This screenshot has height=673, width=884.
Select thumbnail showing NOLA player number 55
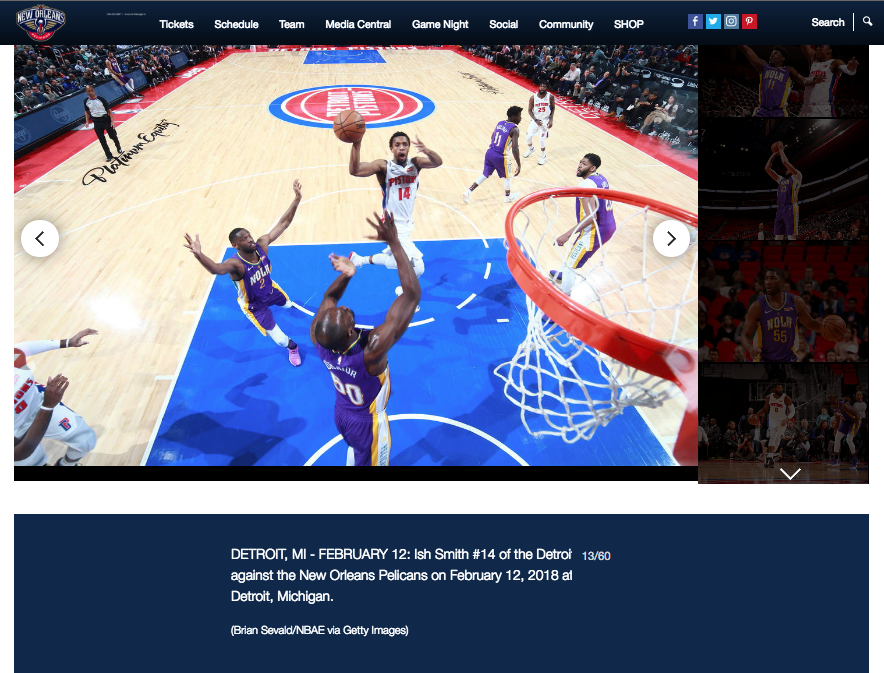tap(783, 302)
